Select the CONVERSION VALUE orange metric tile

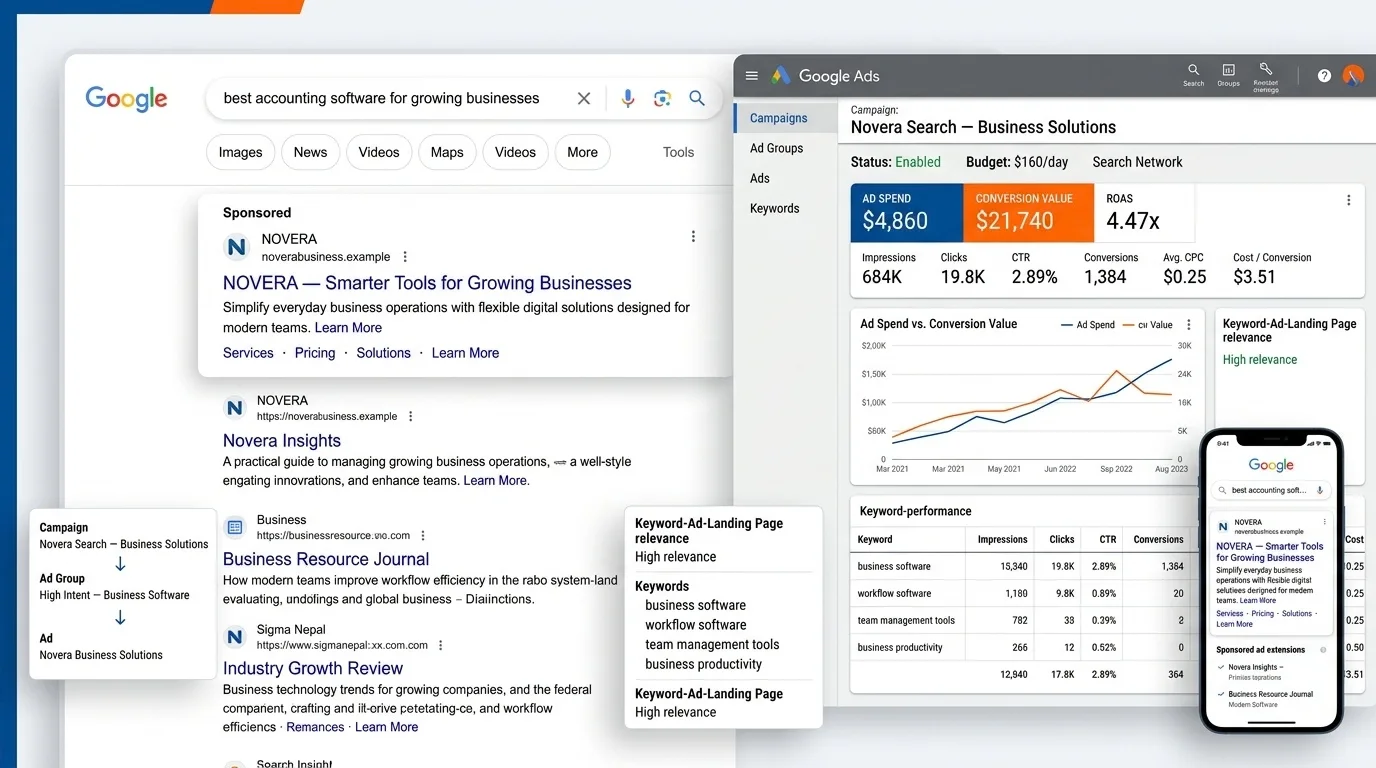(1028, 213)
